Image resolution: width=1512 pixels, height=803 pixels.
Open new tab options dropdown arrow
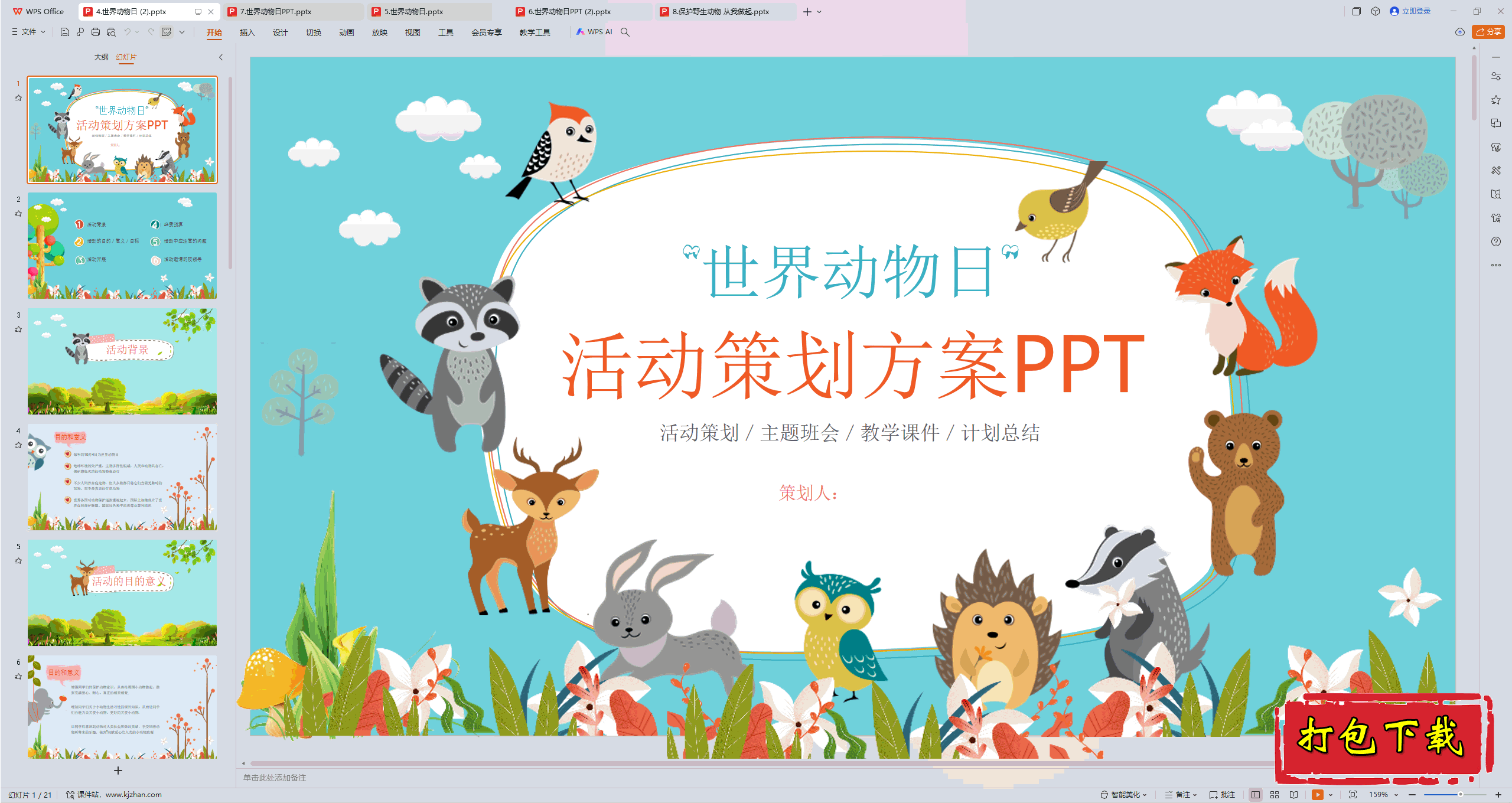[x=819, y=12]
